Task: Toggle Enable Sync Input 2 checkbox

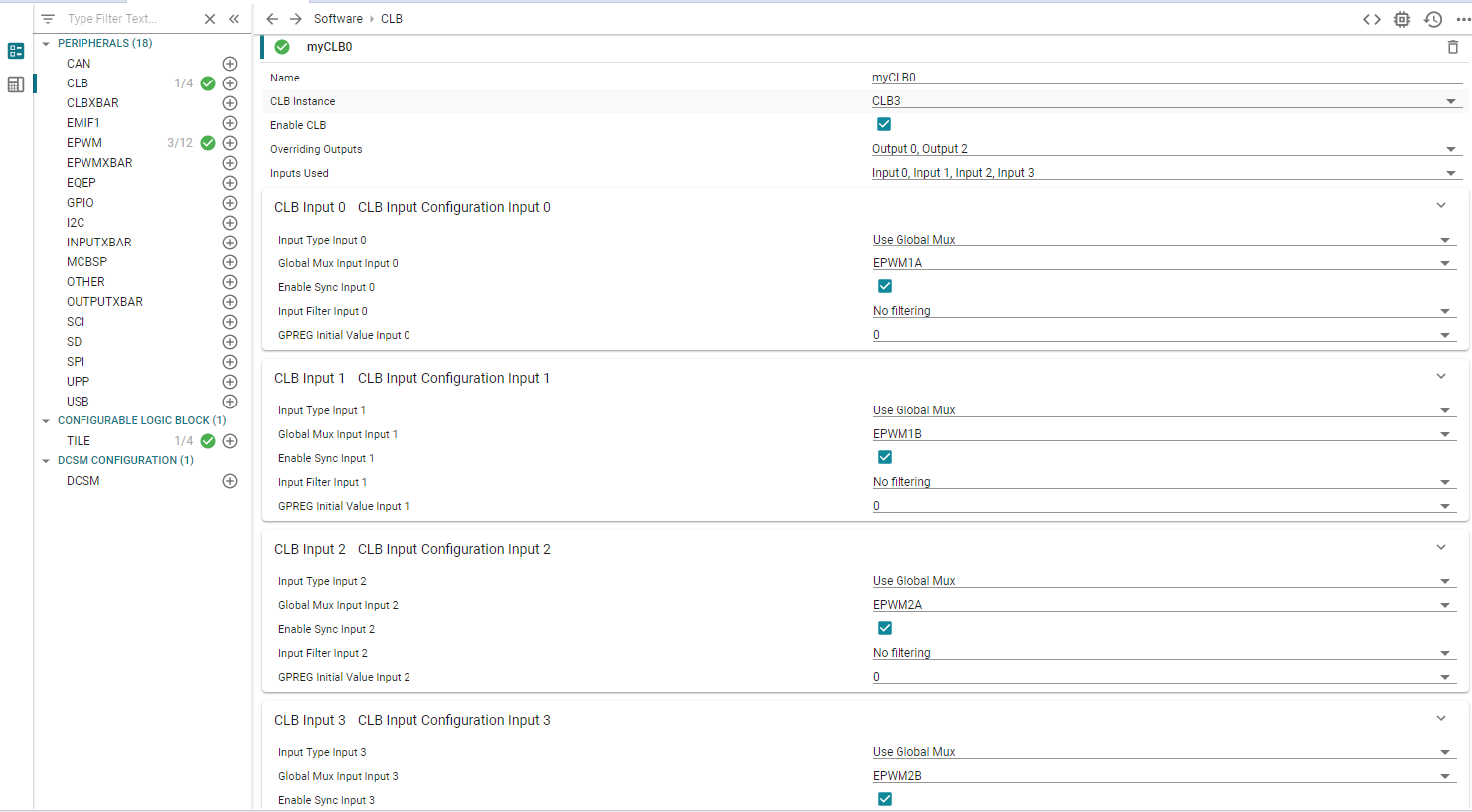Action: click(x=885, y=628)
